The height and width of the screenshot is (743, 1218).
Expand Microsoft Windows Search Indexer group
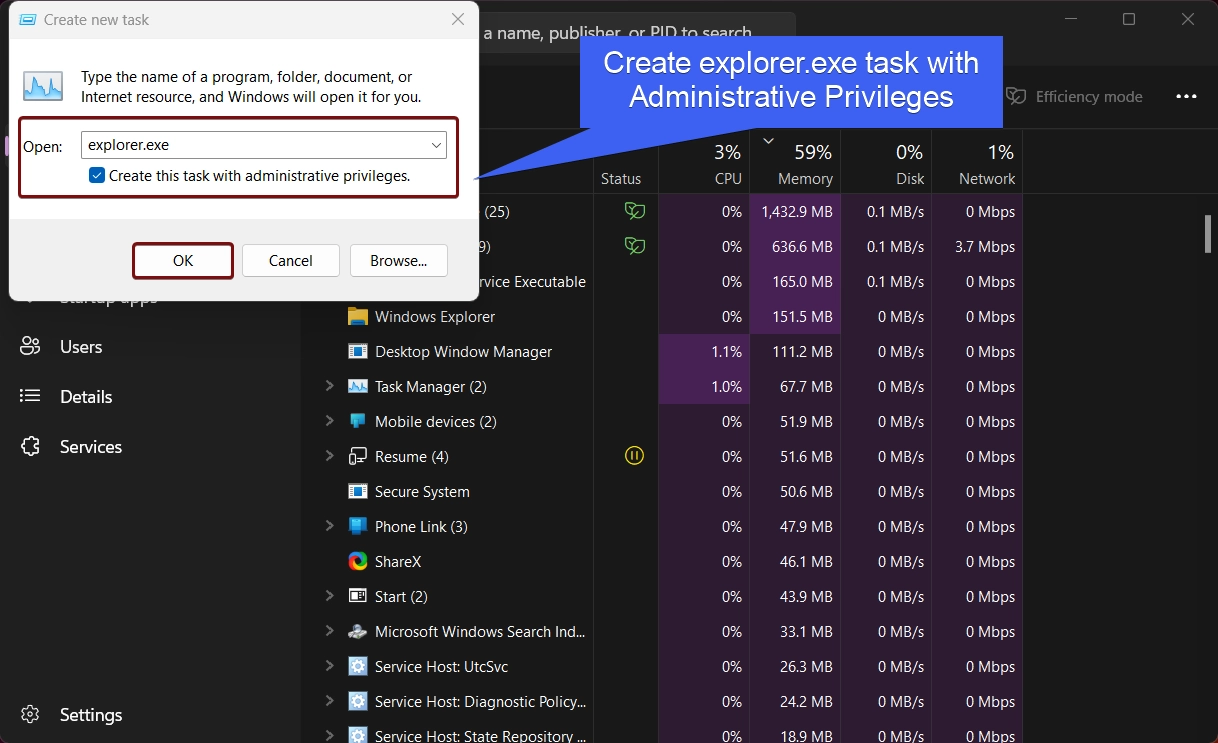[x=329, y=631]
